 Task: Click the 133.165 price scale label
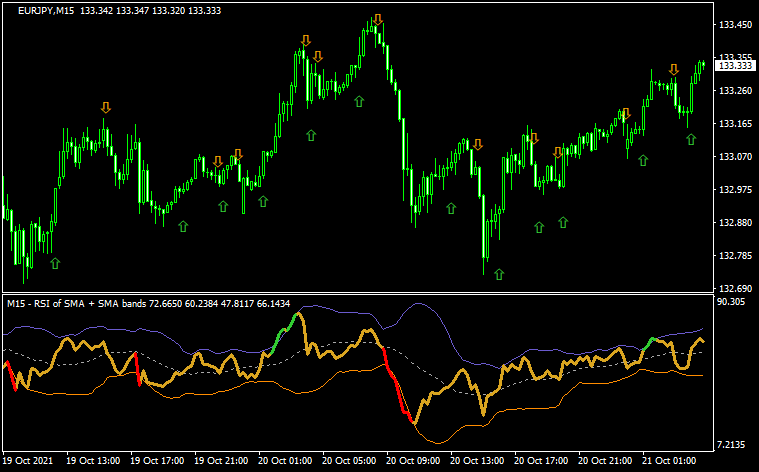[x=736, y=123]
